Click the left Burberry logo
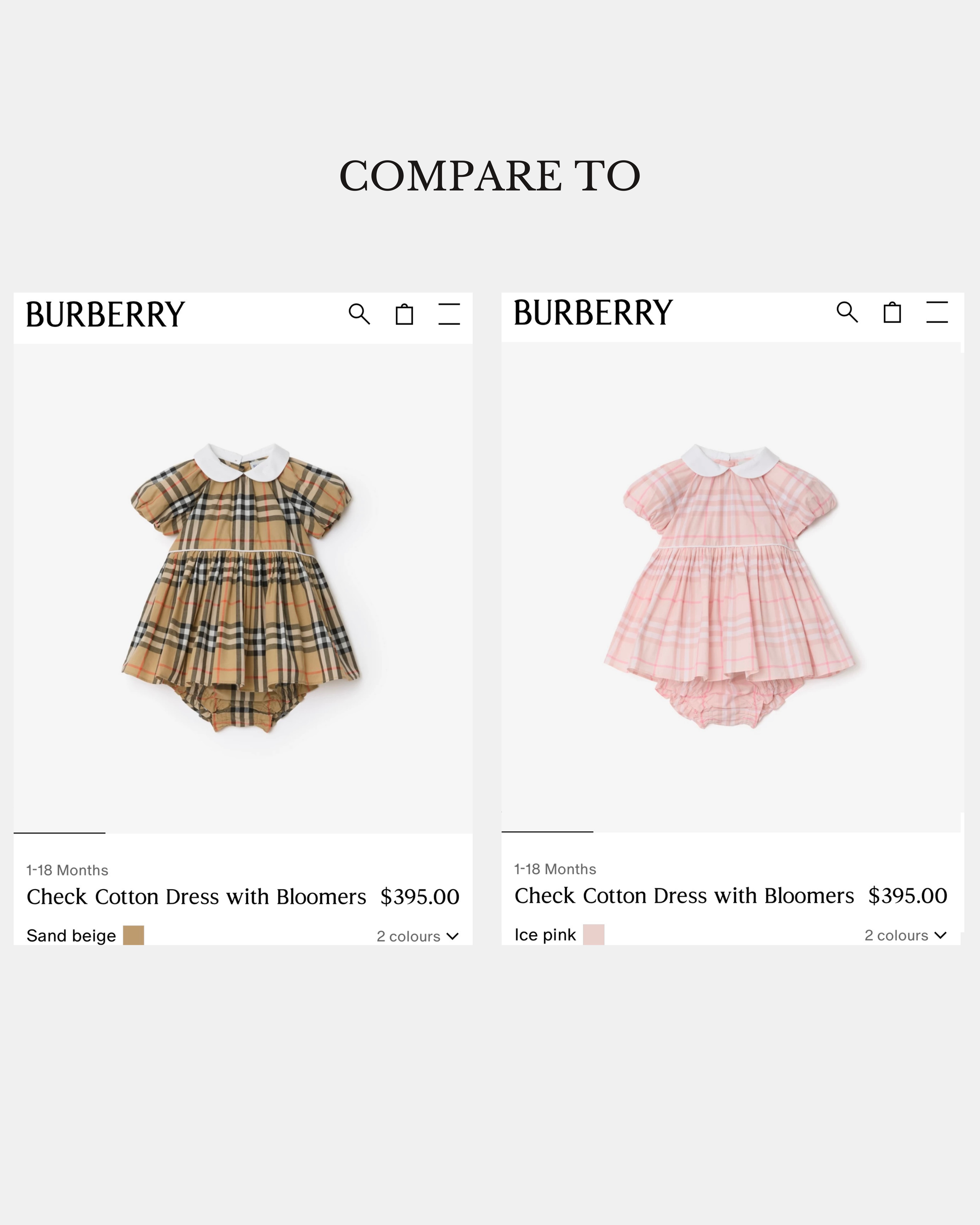This screenshot has width=980, height=1225. coord(106,314)
